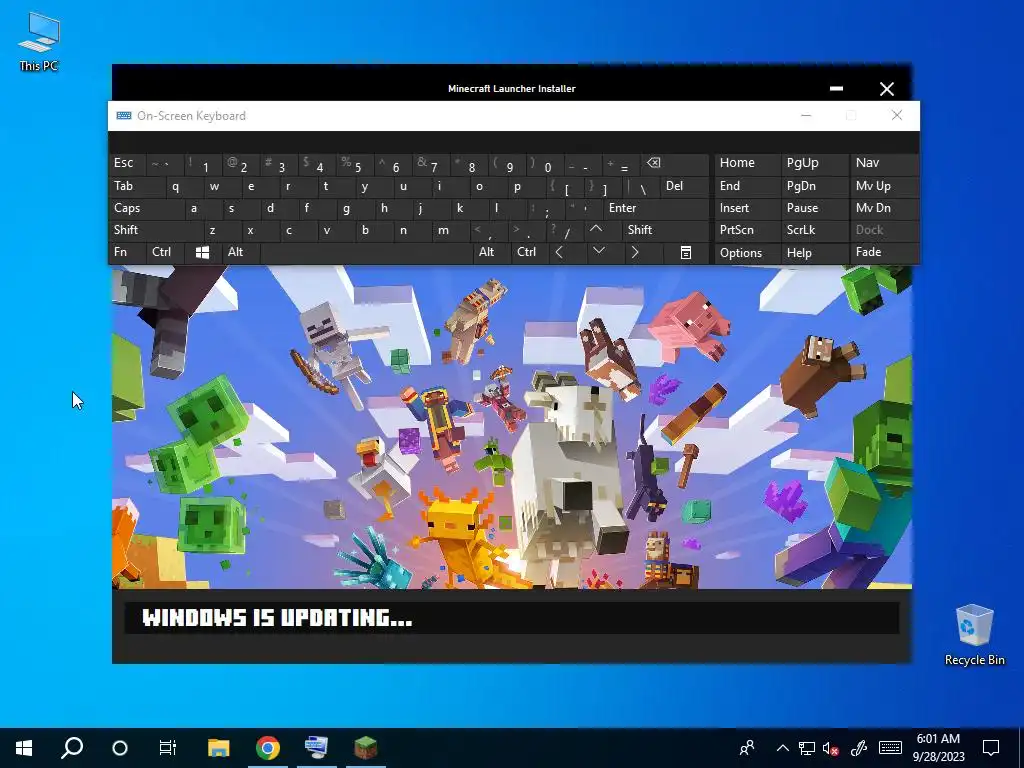This screenshot has height=768, width=1024.
Task: Toggle right Shift key
Action: [x=665, y=230]
